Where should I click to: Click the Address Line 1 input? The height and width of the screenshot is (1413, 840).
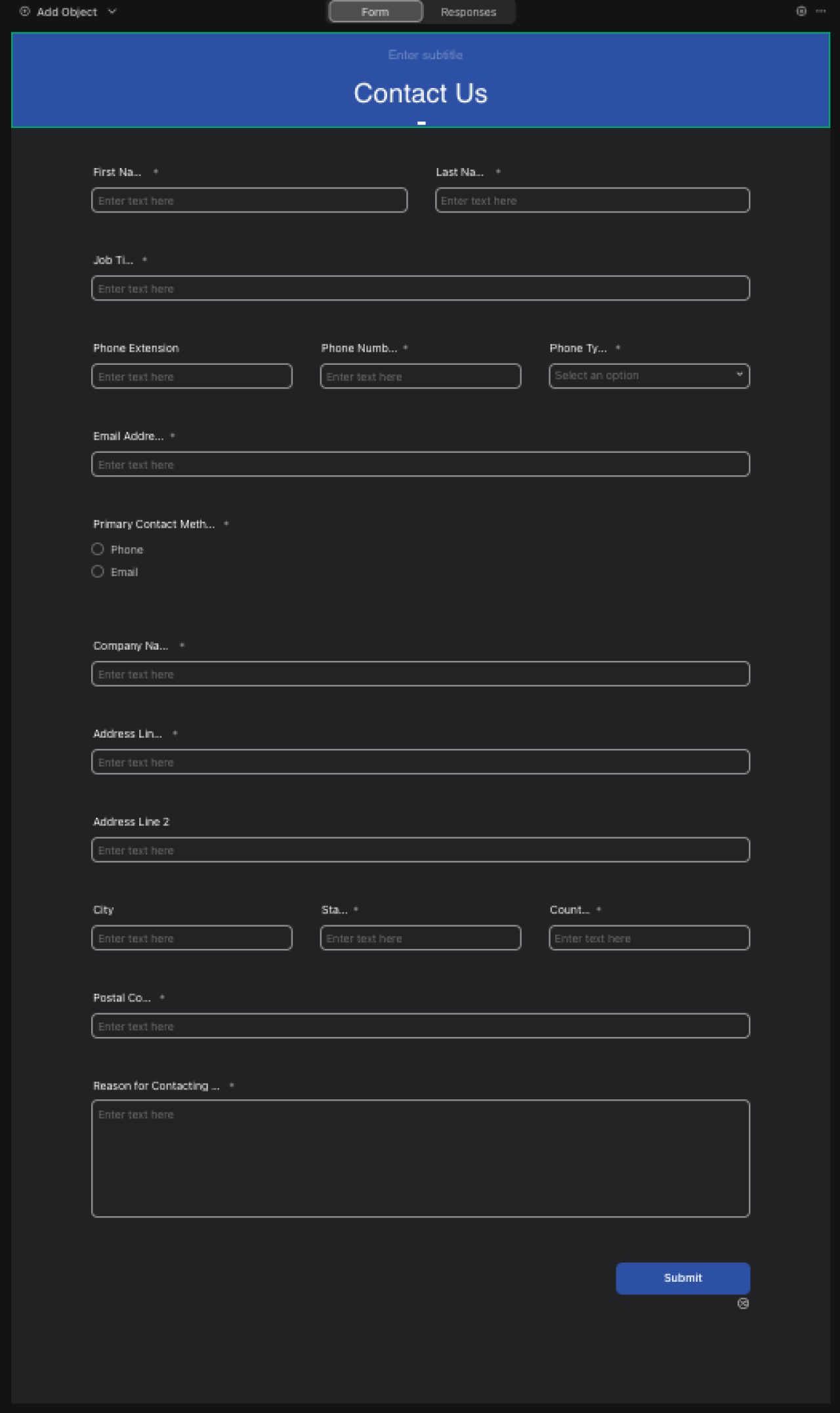pyautogui.click(x=421, y=762)
